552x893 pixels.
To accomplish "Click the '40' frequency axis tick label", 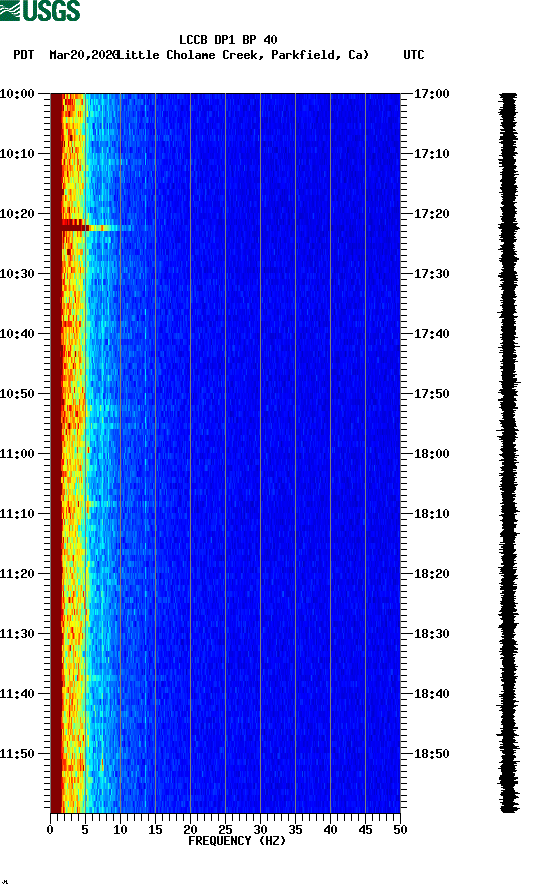I will pos(330,830).
